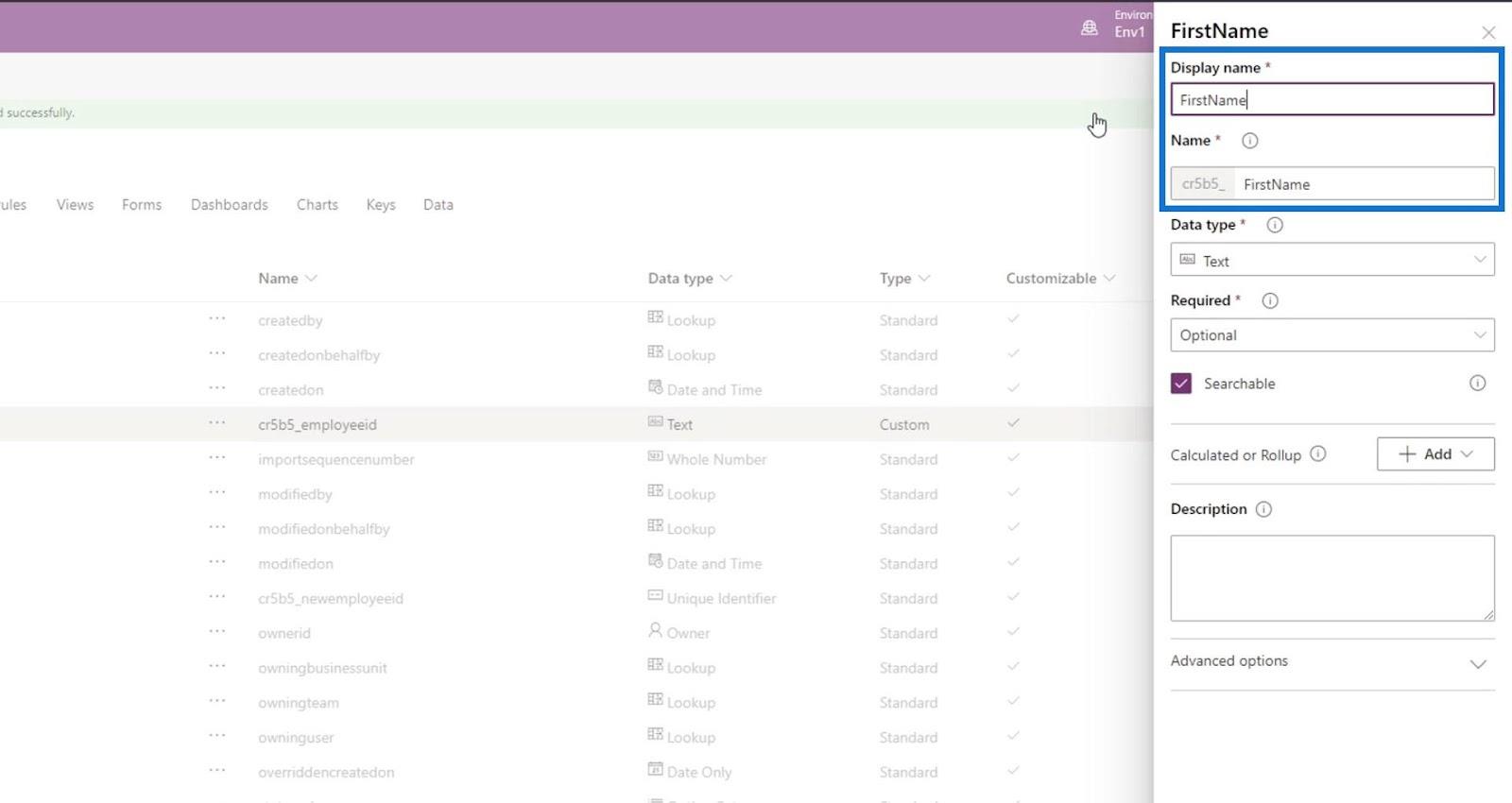The width and height of the screenshot is (1512, 803).
Task: Click the Description text area
Action: [1332, 578]
